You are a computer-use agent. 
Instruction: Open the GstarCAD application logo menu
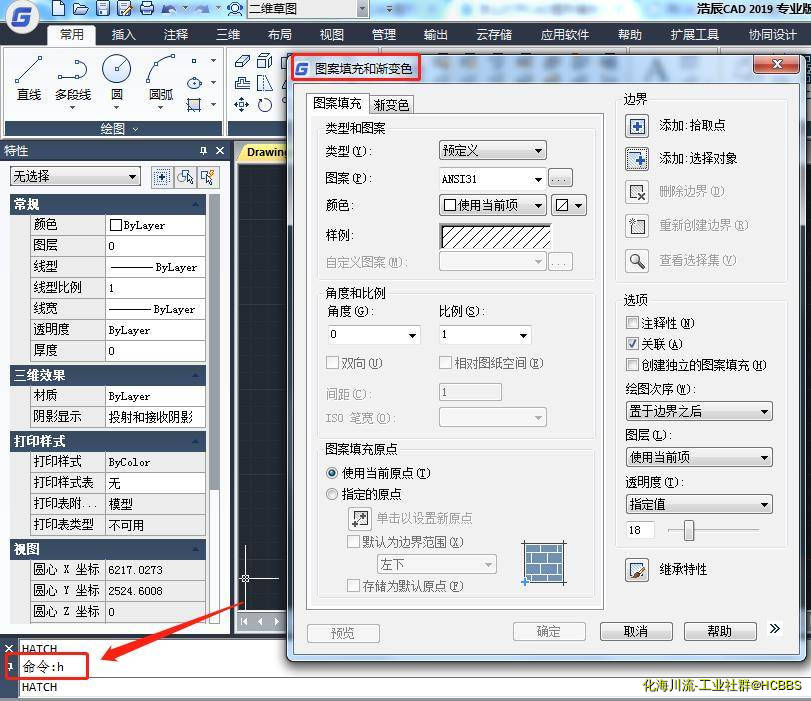[x=22, y=17]
